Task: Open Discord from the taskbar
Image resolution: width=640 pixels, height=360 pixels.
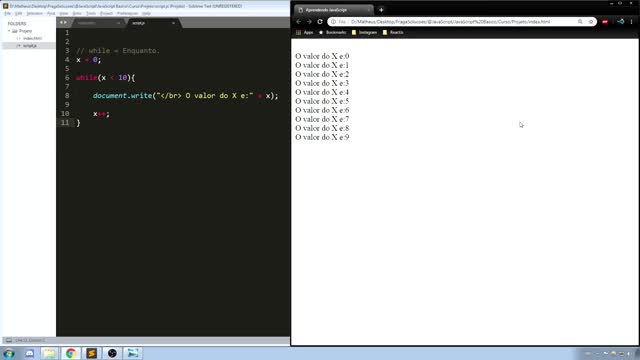Action: click(29, 353)
